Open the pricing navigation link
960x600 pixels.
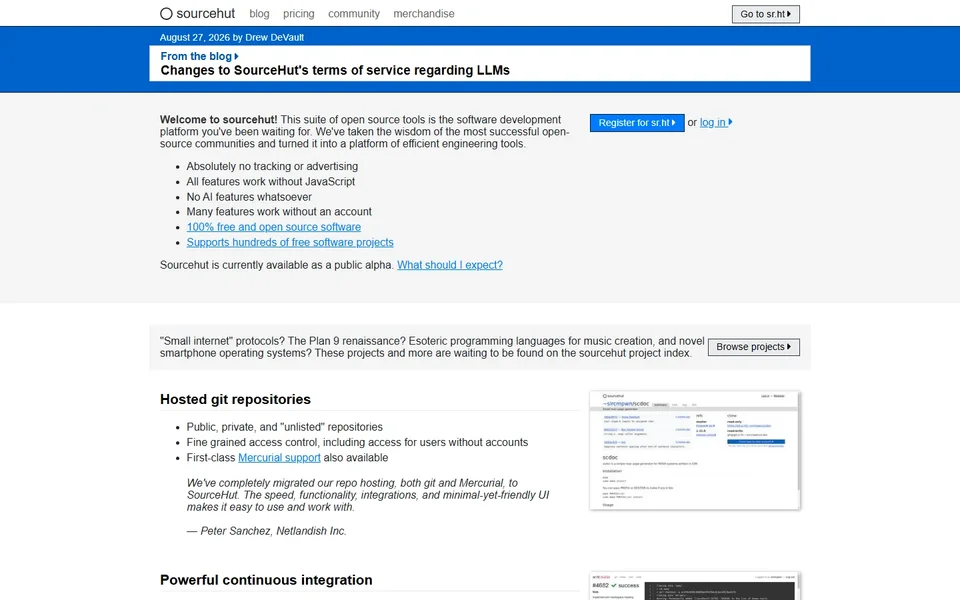pyautogui.click(x=299, y=13)
